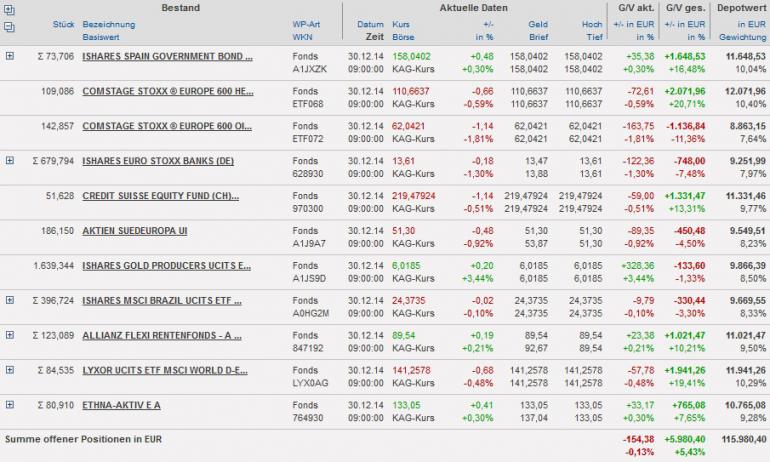Image resolution: width=770 pixels, height=462 pixels.
Task: Open the Comstage Stoxx Europe 600 OI link
Action: (x=167, y=125)
